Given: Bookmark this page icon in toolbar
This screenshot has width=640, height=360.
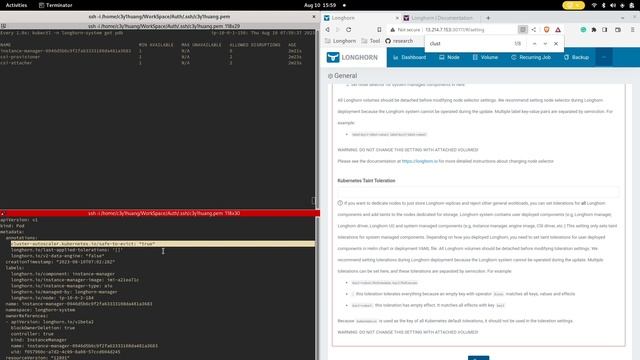Looking at the screenshot, I should pos(379,30).
